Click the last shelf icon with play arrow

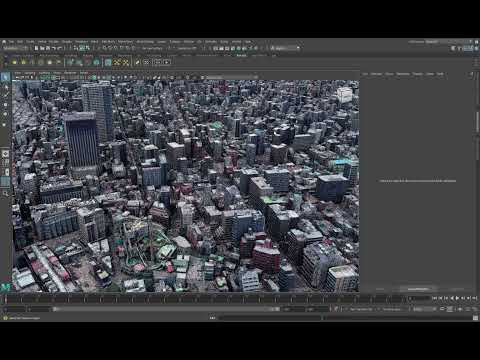coord(167,62)
